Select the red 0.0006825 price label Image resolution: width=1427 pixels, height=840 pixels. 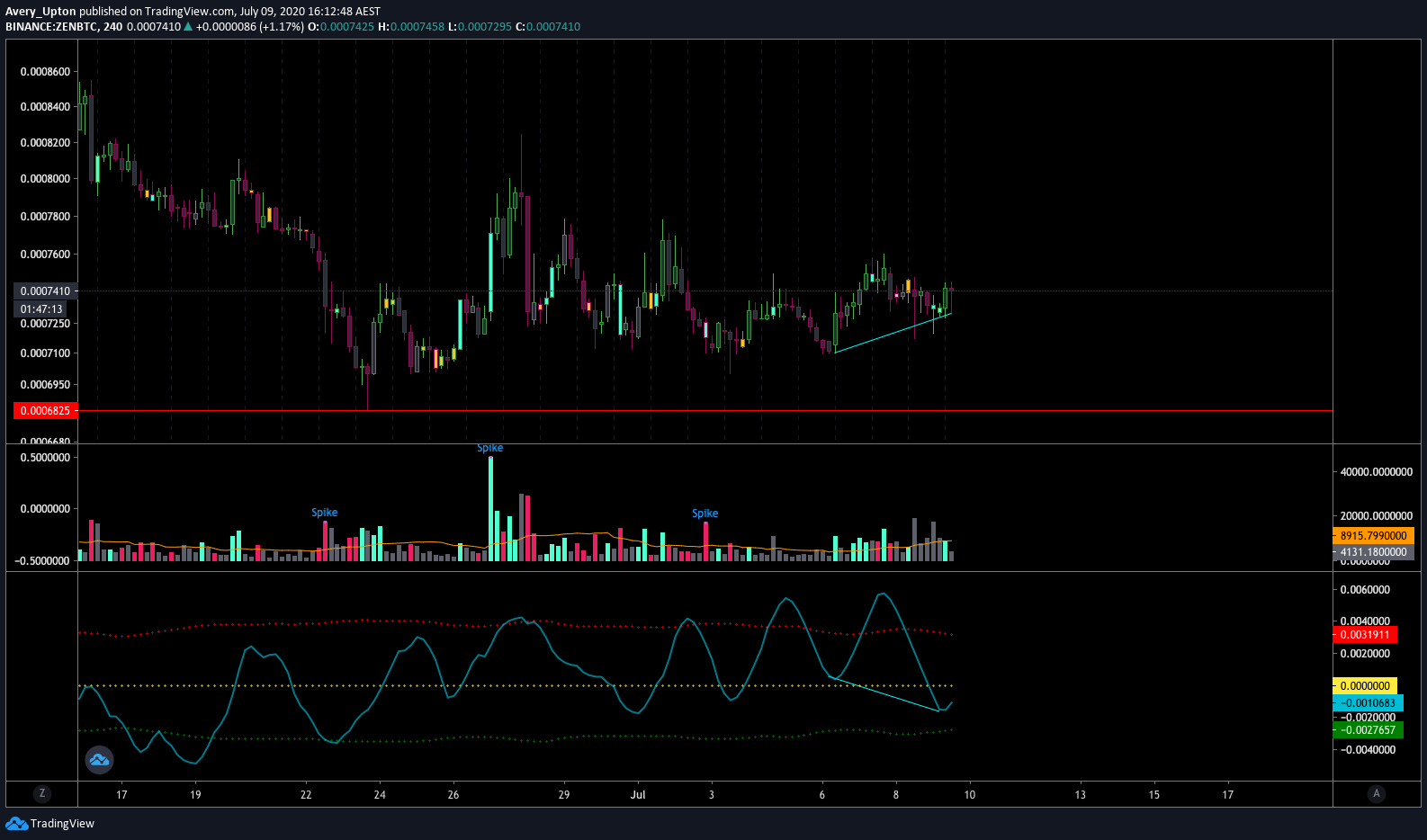(x=46, y=411)
